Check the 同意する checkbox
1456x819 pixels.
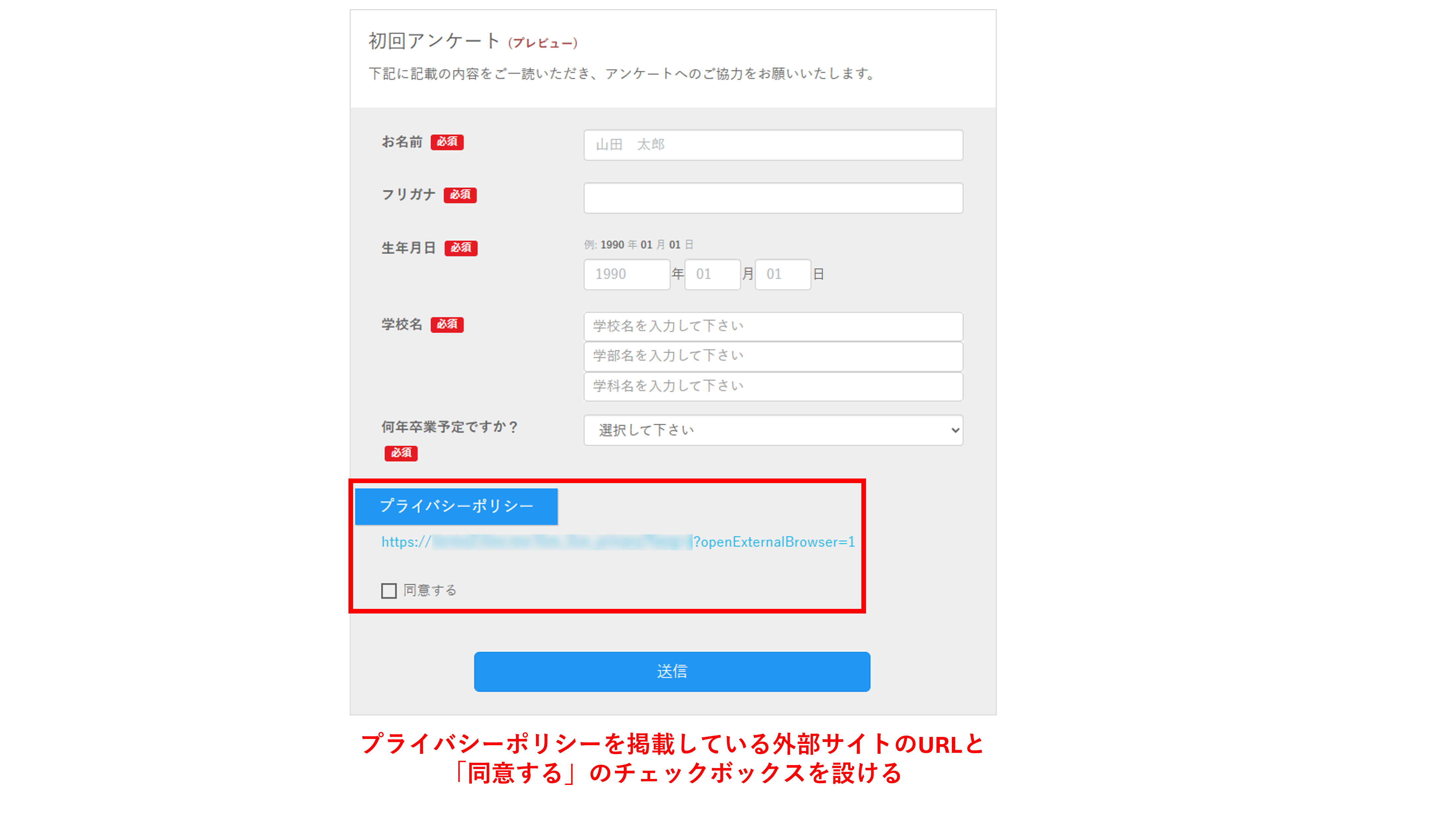[389, 591]
